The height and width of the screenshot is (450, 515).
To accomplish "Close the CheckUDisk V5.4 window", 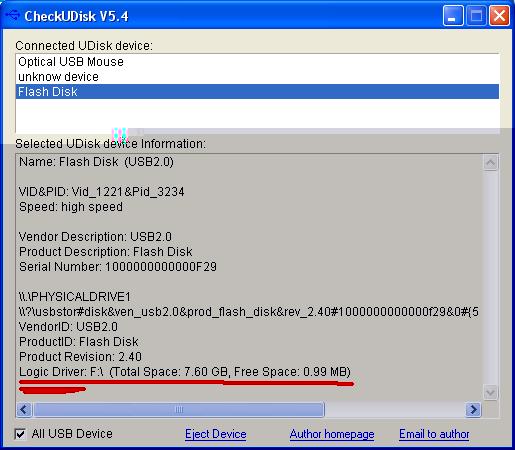I will (x=499, y=15).
